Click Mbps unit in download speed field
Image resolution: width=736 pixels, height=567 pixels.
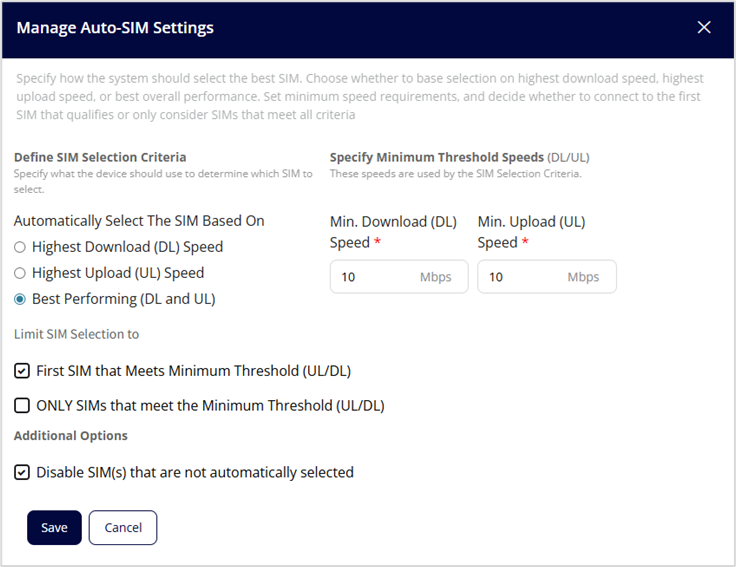(x=436, y=277)
